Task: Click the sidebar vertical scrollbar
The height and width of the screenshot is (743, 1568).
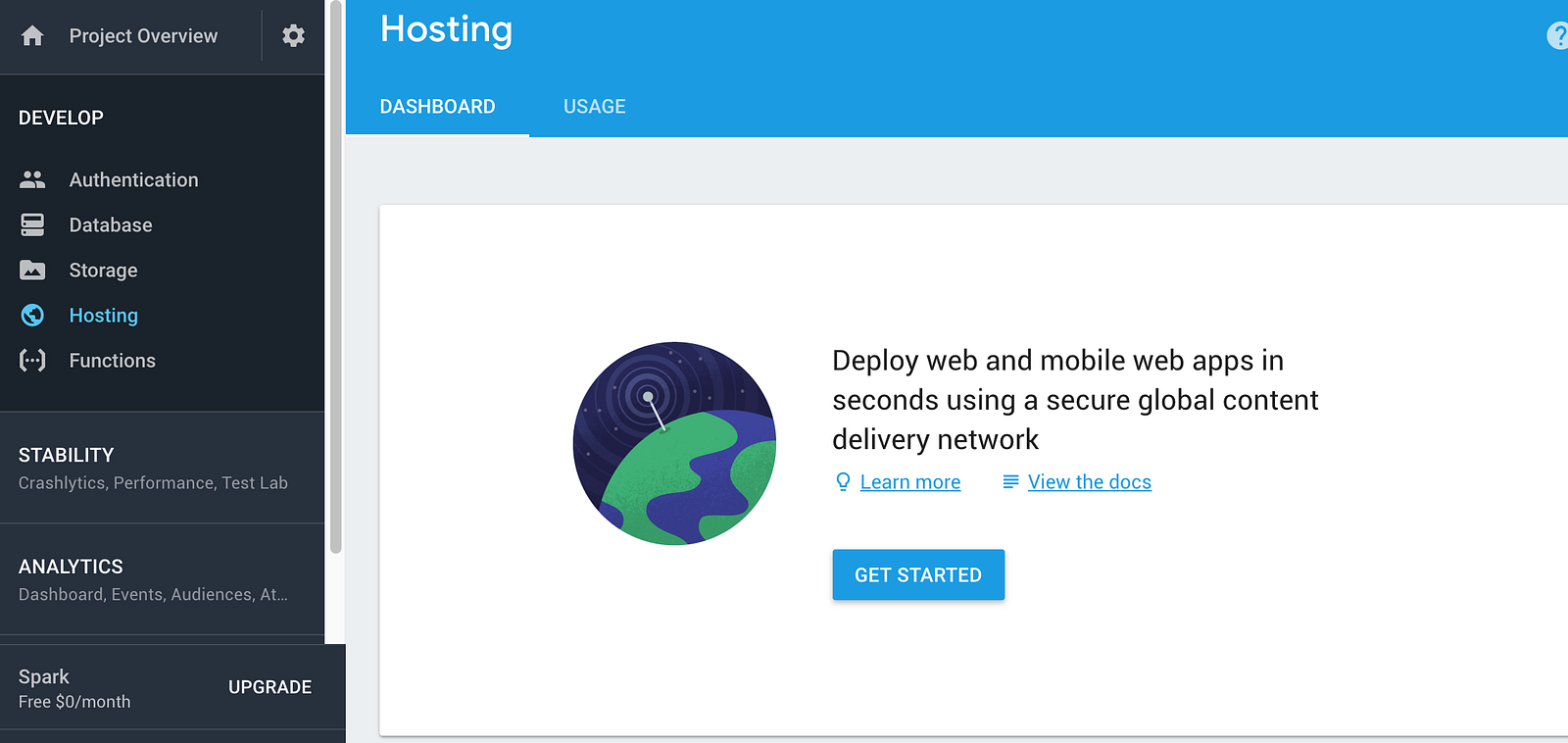Action: [x=335, y=277]
